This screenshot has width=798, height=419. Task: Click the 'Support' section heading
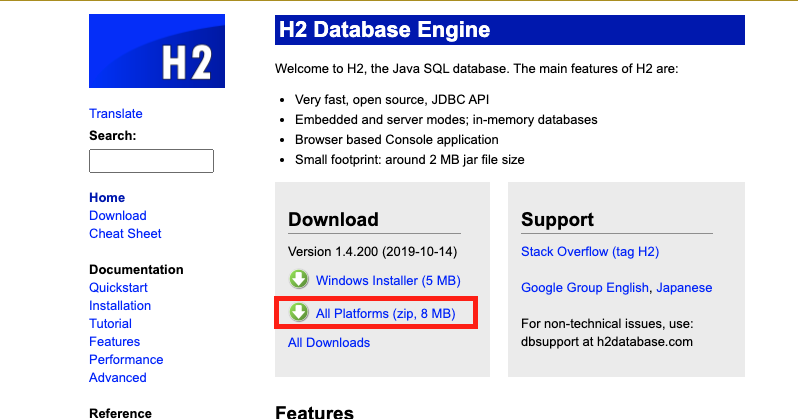point(557,219)
